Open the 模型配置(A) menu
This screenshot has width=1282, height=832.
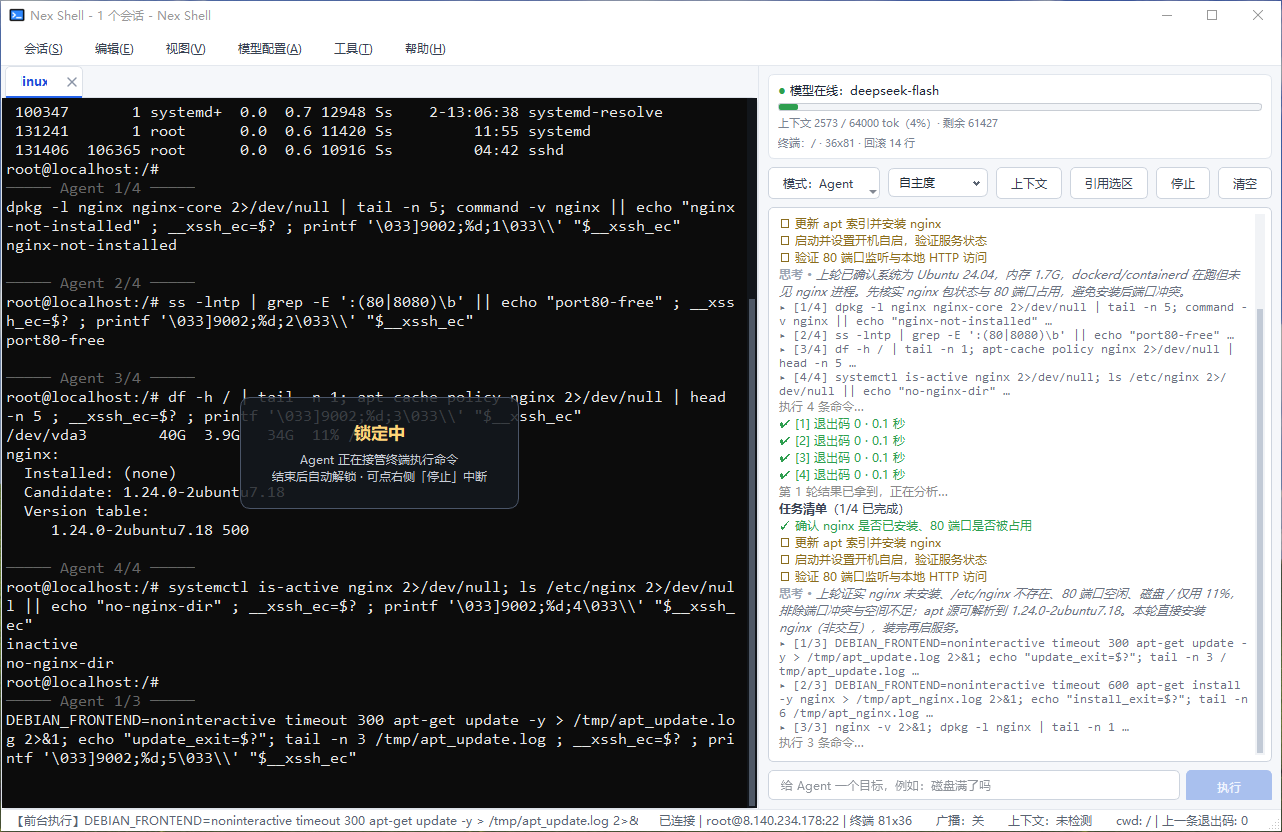coord(269,49)
